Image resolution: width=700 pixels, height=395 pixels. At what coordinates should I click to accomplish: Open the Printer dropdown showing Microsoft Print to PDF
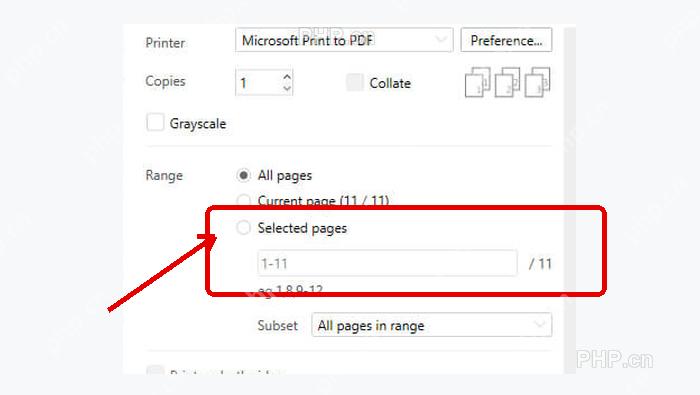tap(344, 40)
